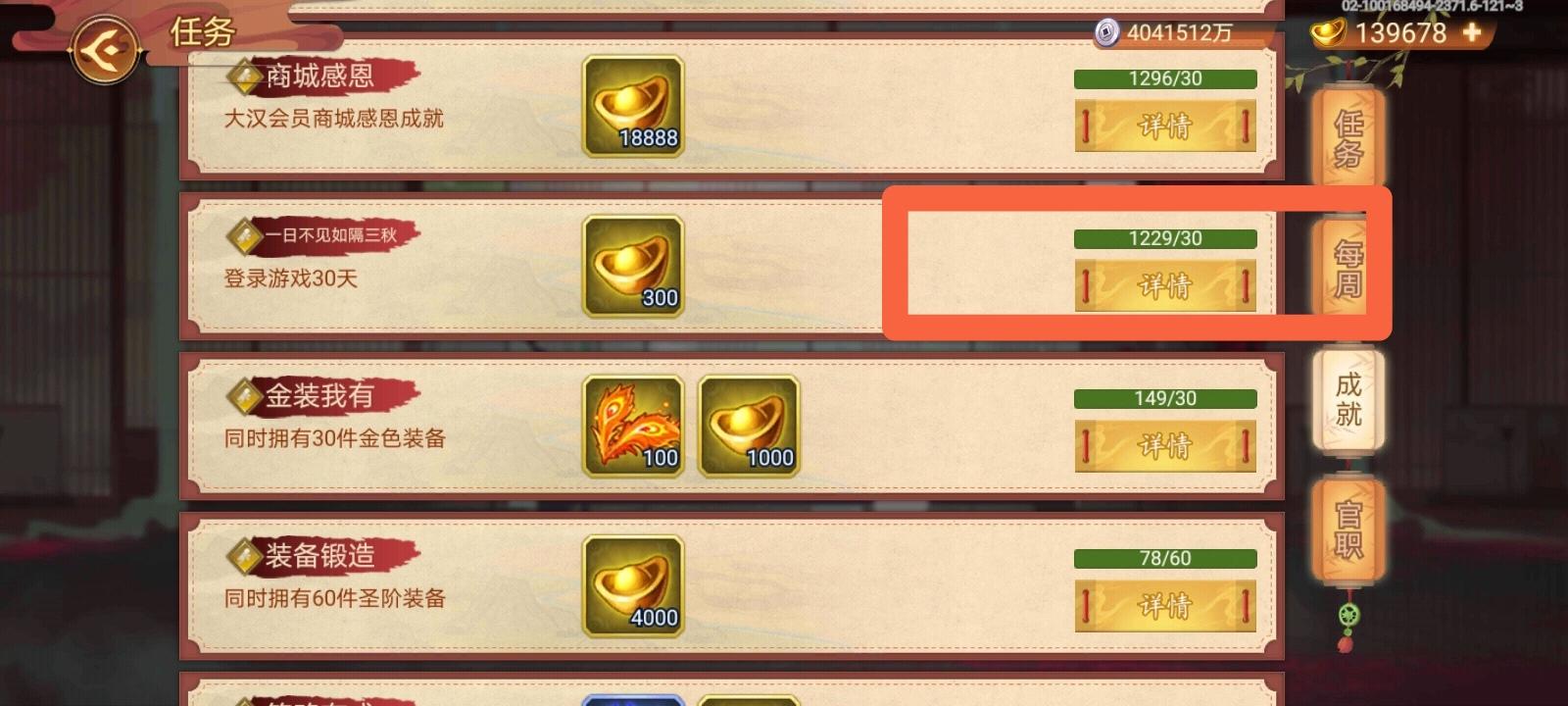Open the 成就 lantern tab
This screenshot has height=706, width=1568.
click(1347, 399)
